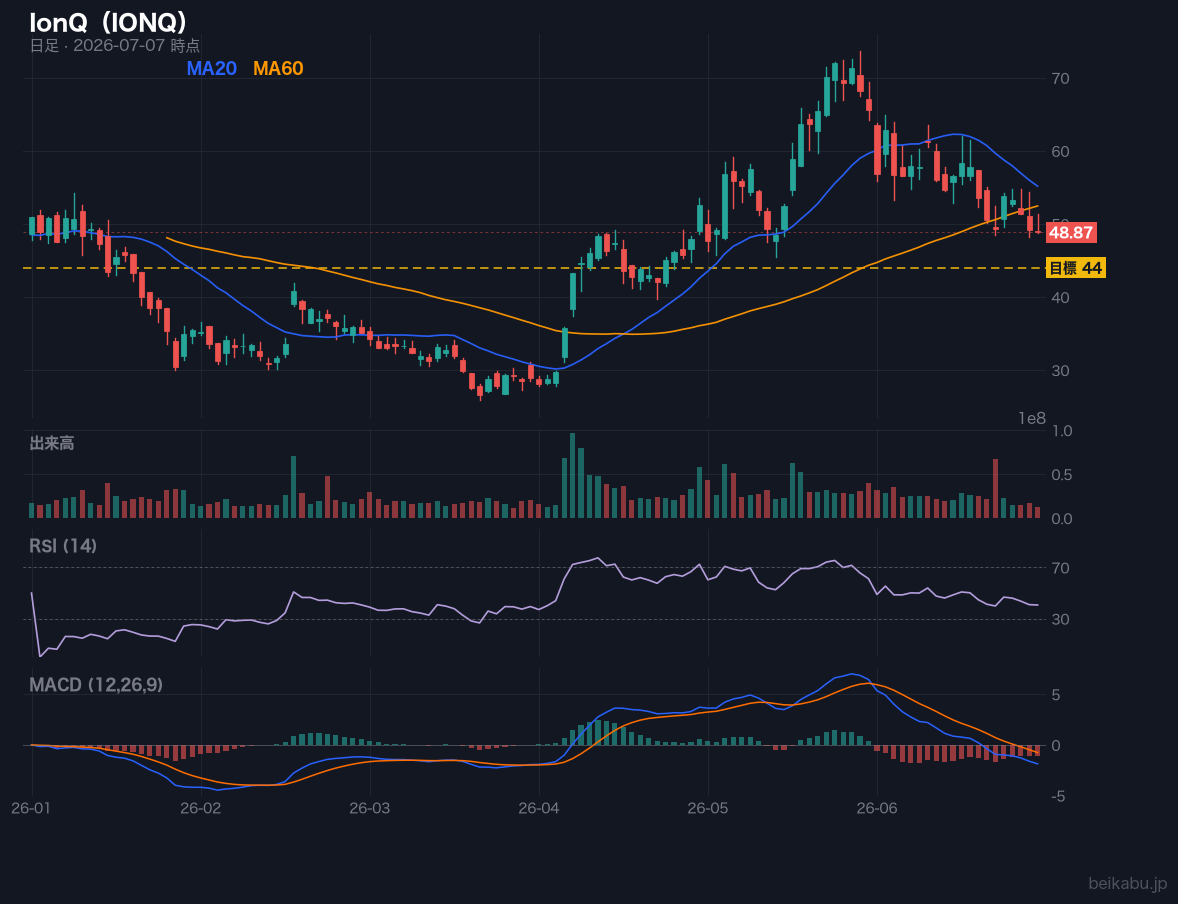Click the MACD axis value 5
The image size is (1178, 904).
click(x=1056, y=695)
